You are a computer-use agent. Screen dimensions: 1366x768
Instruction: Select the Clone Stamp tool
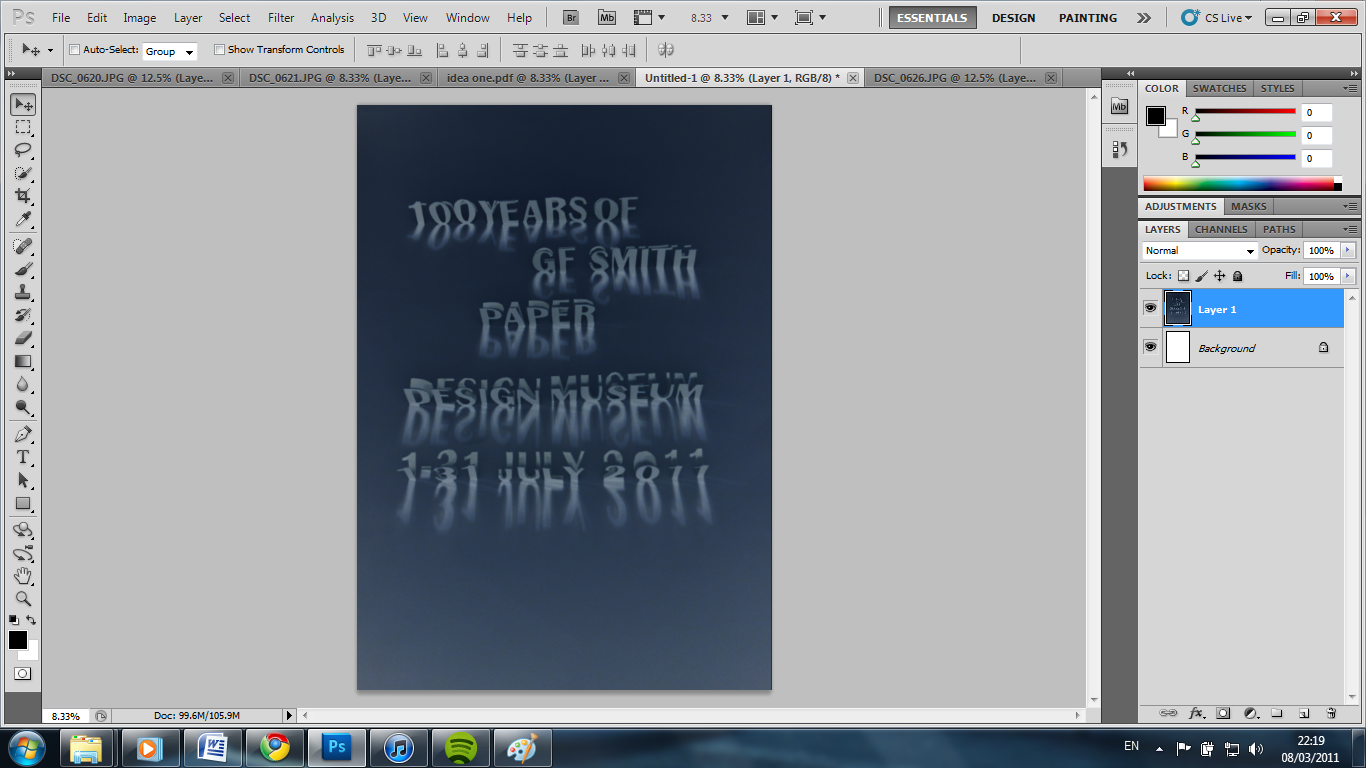coord(23,292)
